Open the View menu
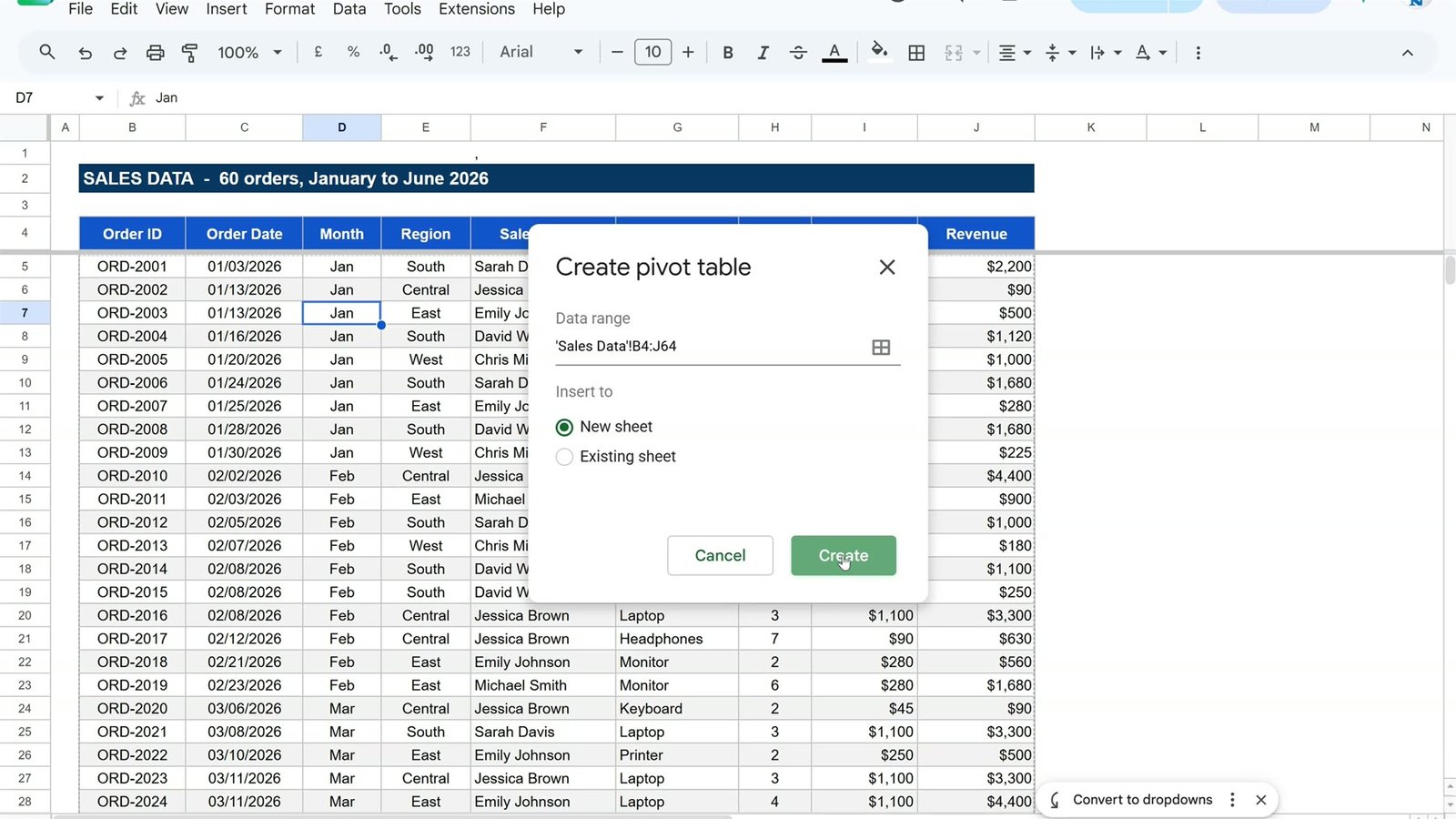1456x819 pixels. tap(172, 9)
